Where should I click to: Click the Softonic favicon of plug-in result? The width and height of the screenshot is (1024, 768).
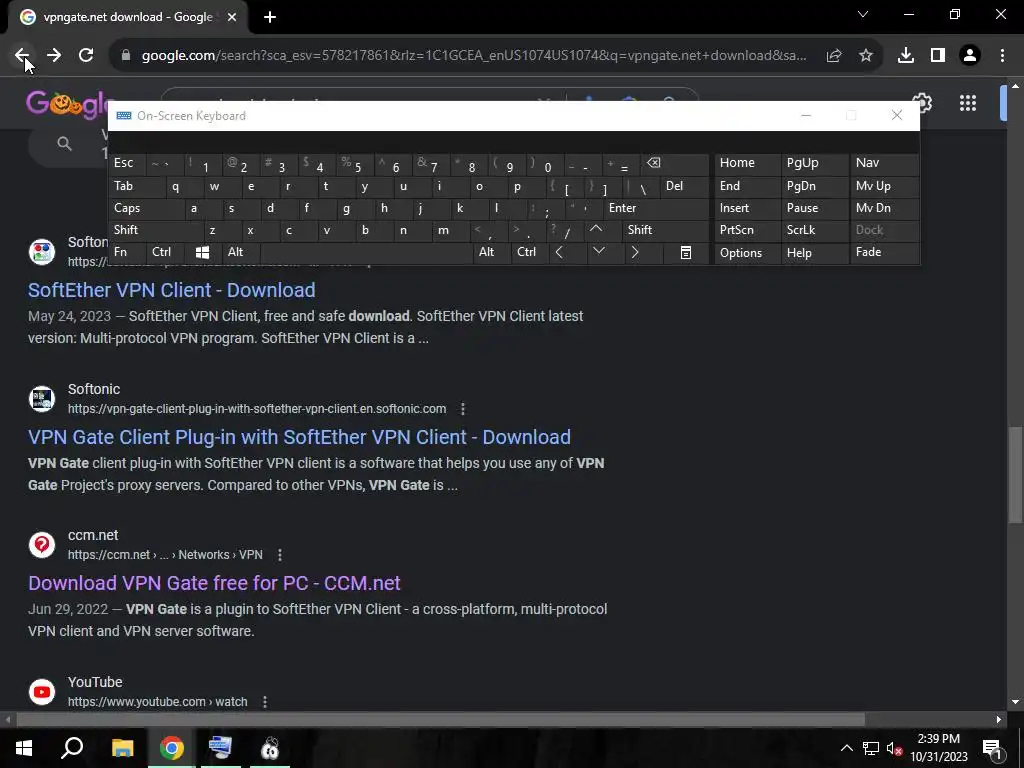tap(42, 398)
